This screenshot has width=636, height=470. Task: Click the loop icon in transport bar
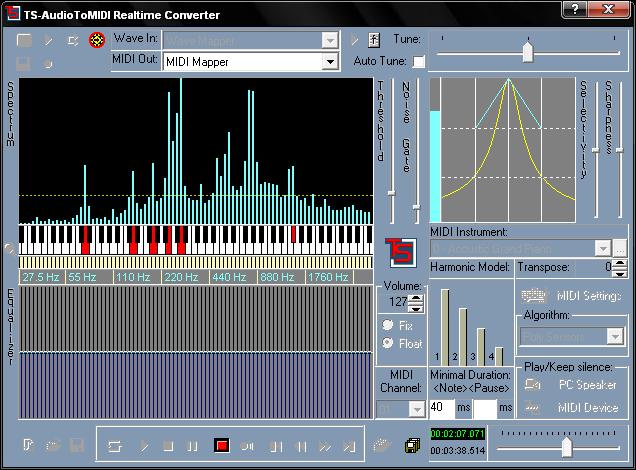point(115,447)
